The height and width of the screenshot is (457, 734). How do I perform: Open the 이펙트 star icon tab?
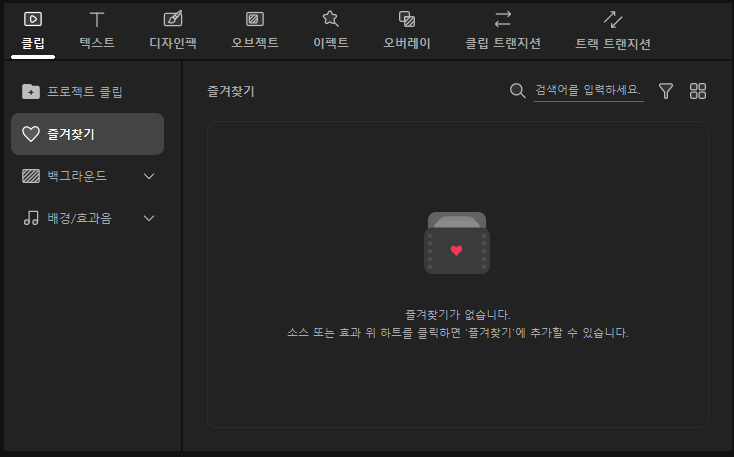point(330,30)
